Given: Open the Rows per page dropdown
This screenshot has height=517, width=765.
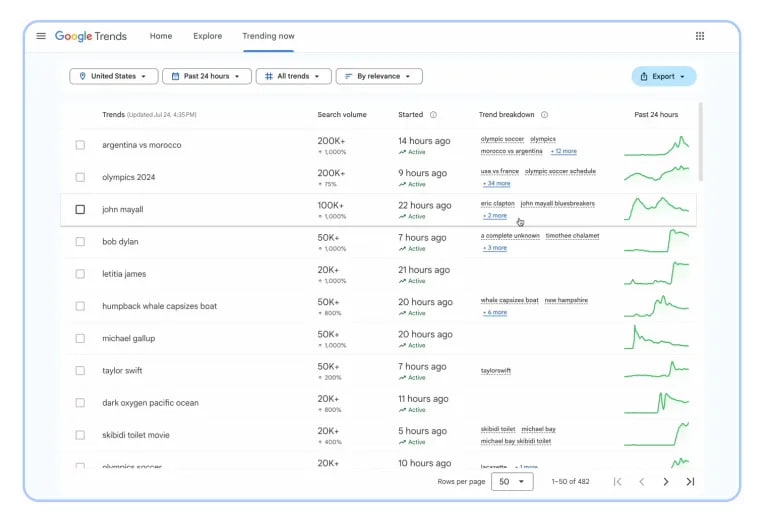Looking at the screenshot, I should [x=512, y=482].
